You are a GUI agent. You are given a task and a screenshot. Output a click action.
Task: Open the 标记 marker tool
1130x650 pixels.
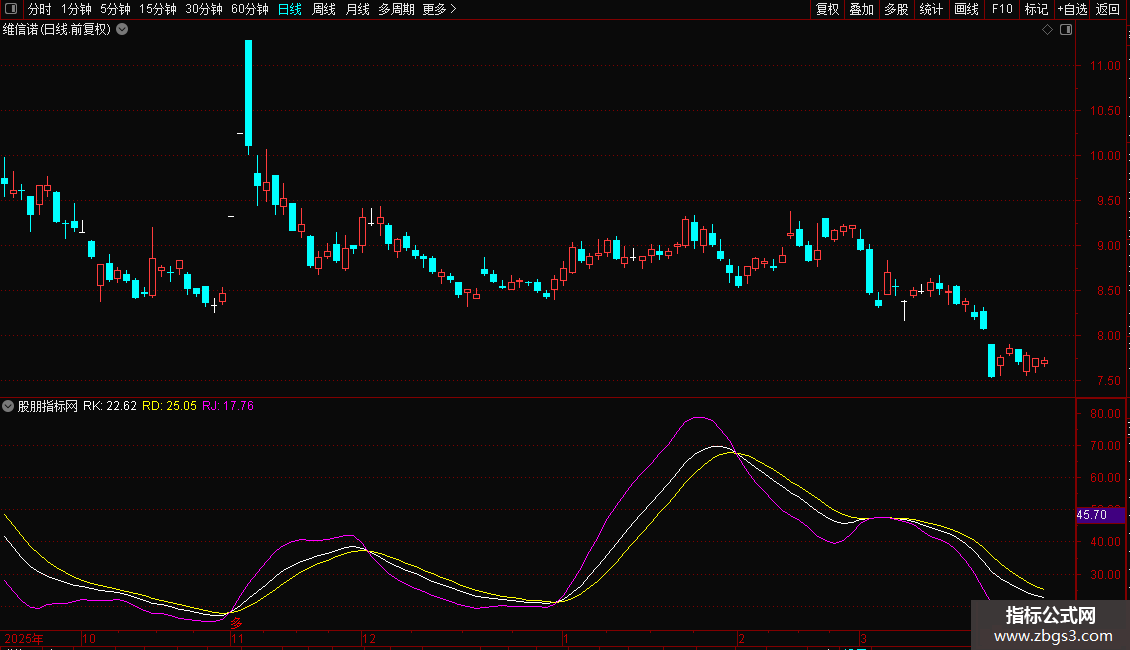coord(1036,9)
